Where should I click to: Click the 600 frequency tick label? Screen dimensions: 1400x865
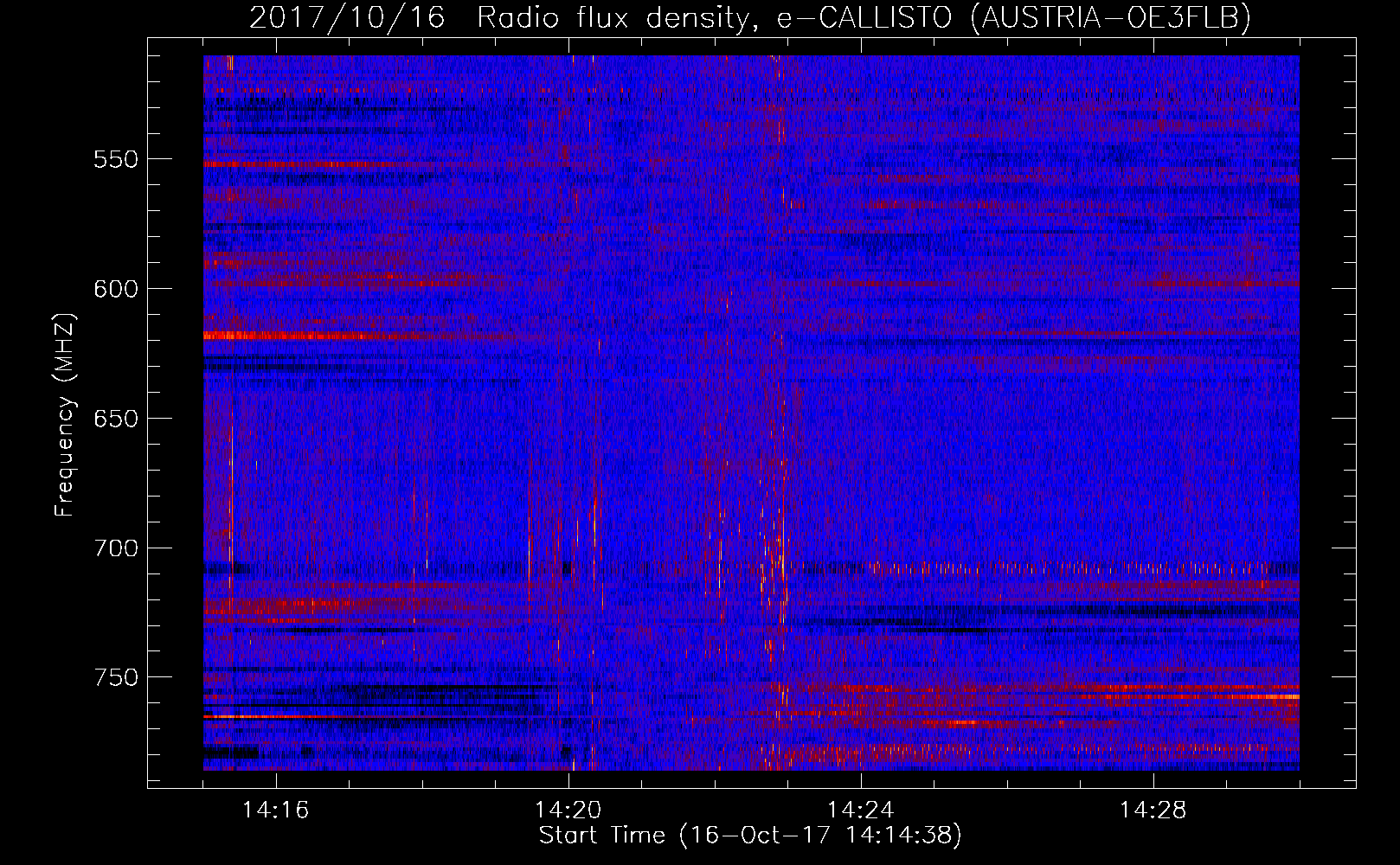116,289
